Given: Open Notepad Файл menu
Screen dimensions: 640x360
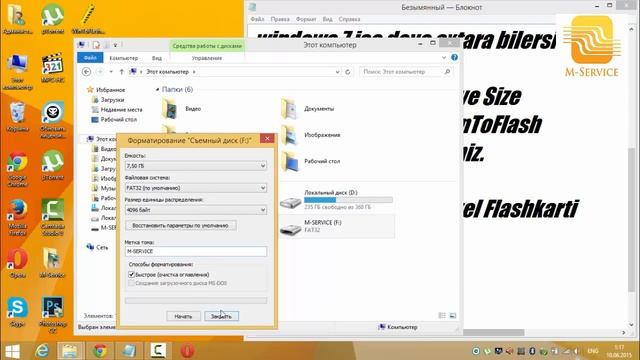Looking at the screenshot, I should pos(257,19).
